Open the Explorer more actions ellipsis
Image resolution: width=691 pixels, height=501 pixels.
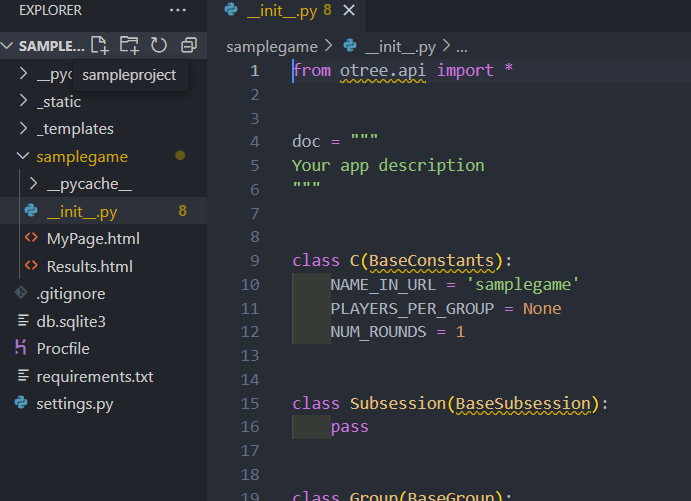click(178, 10)
